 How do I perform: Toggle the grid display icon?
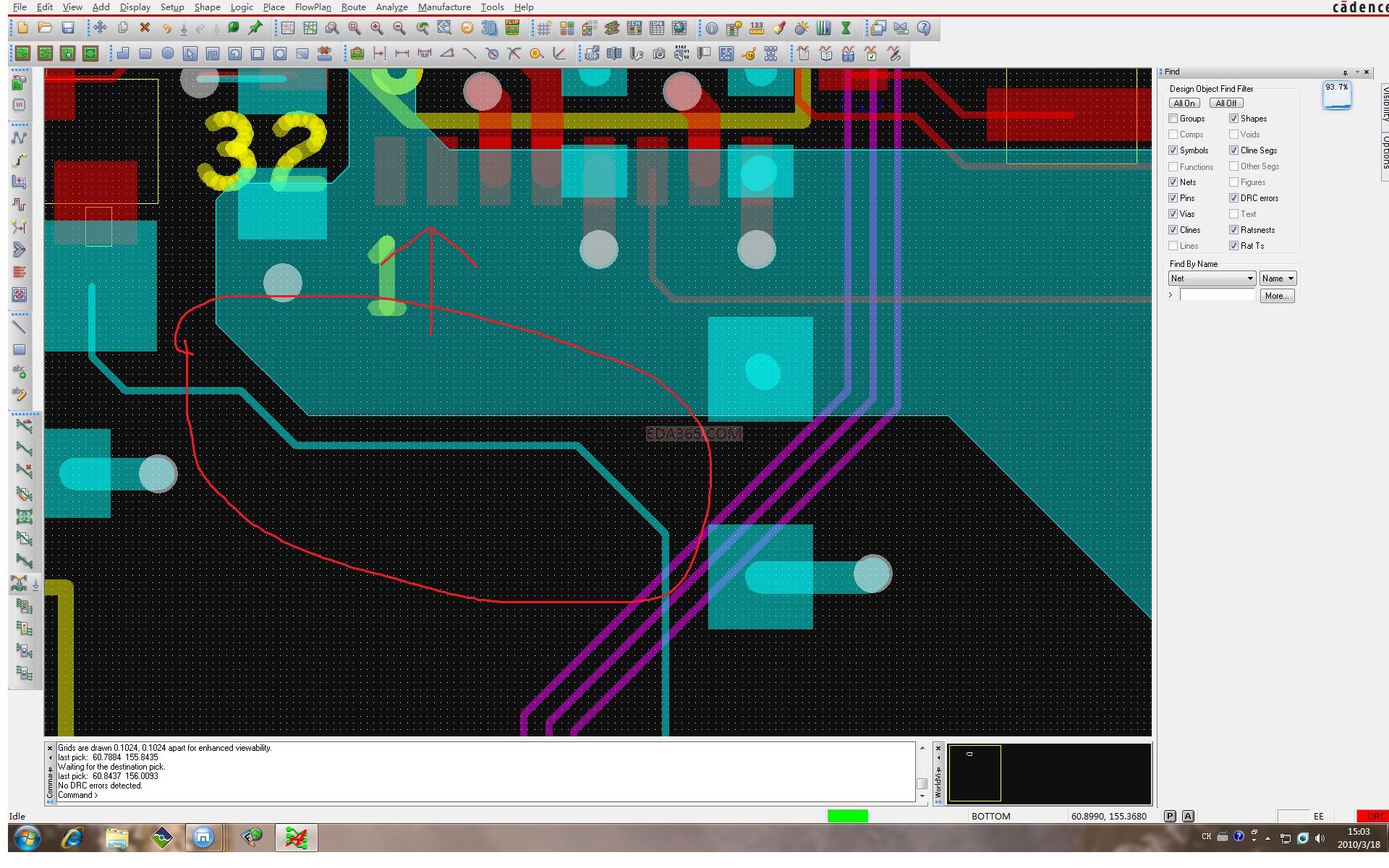(x=544, y=28)
